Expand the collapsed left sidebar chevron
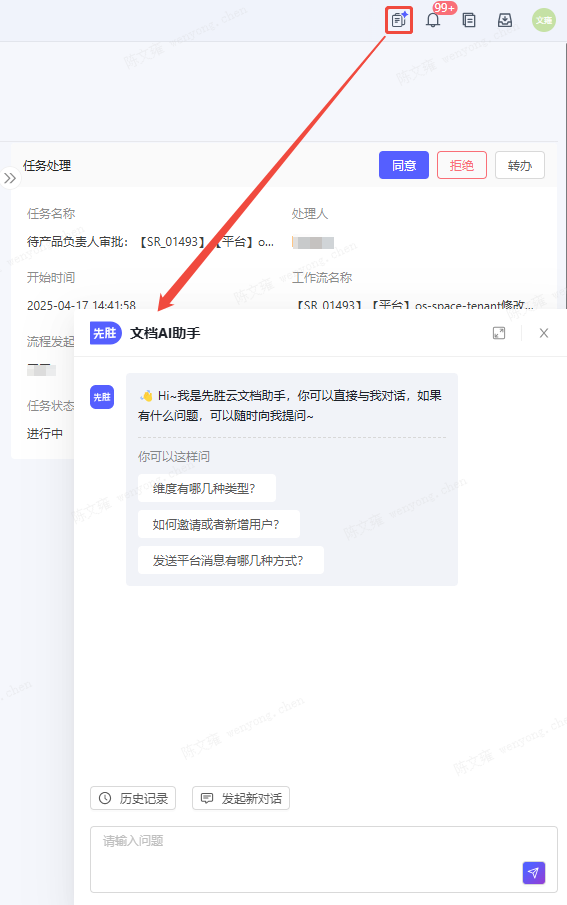 (10, 178)
